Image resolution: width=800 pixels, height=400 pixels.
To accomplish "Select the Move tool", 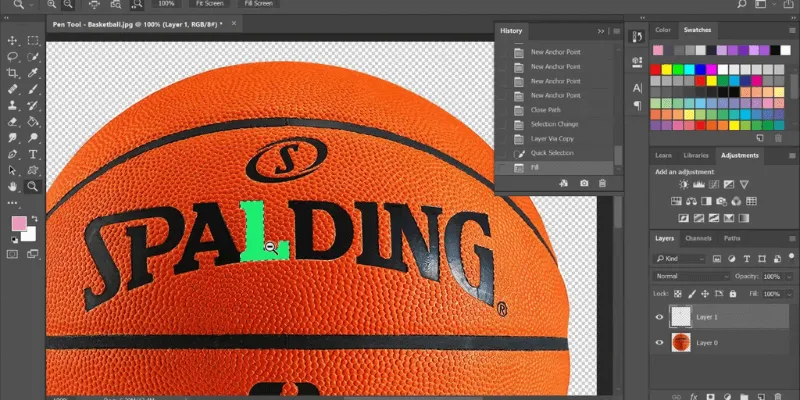I will (x=13, y=41).
